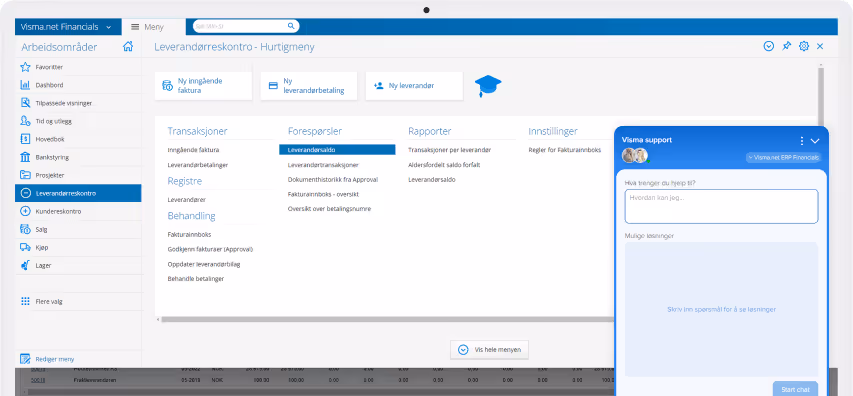Open Visma support three-dot options menu
The width and height of the screenshot is (853, 396).
[801, 140]
